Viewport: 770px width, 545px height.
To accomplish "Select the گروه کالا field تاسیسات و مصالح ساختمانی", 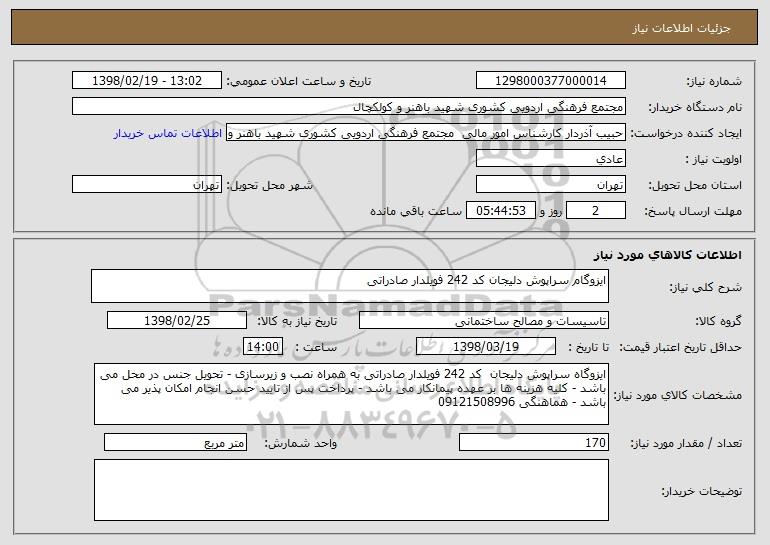I will click(x=484, y=321).
